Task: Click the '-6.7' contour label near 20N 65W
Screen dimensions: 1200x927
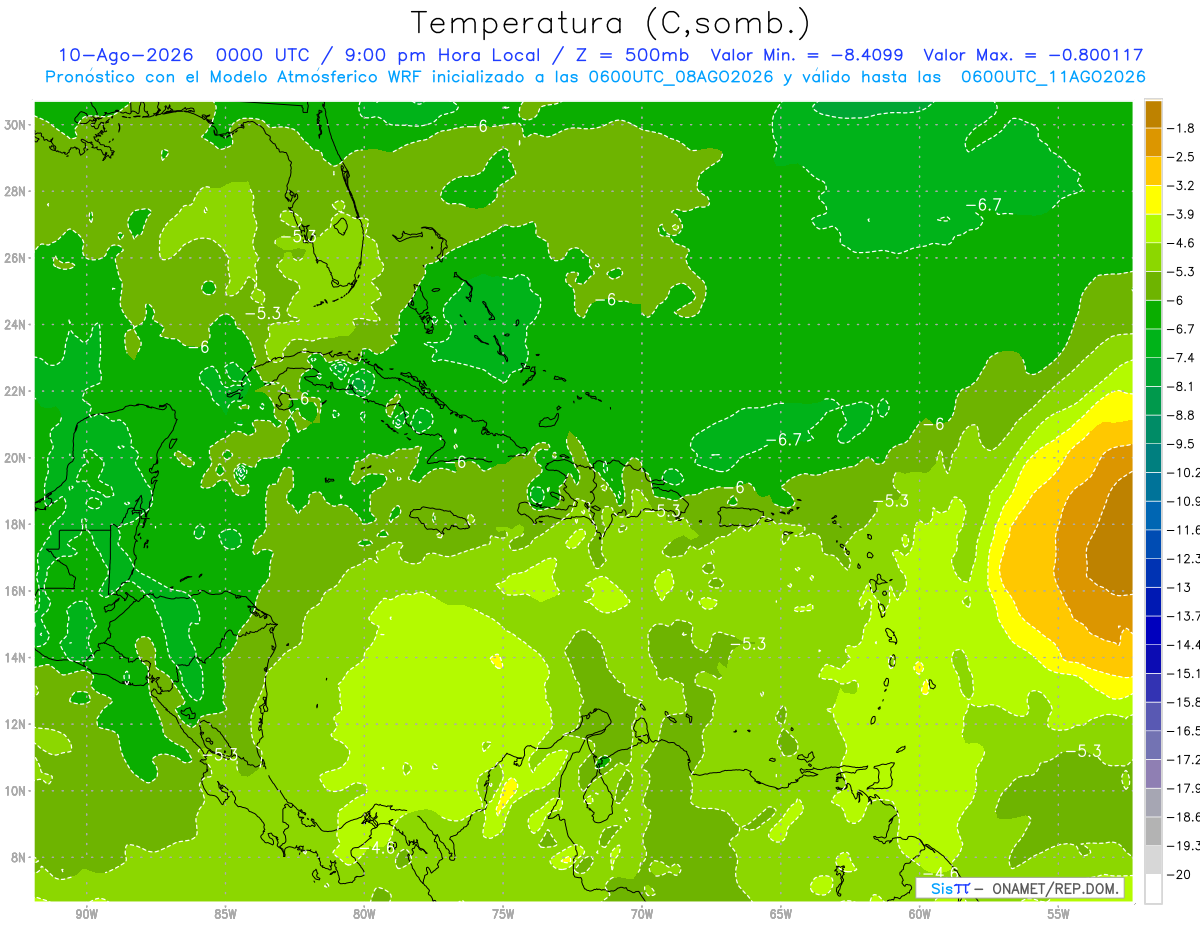Action: point(783,439)
